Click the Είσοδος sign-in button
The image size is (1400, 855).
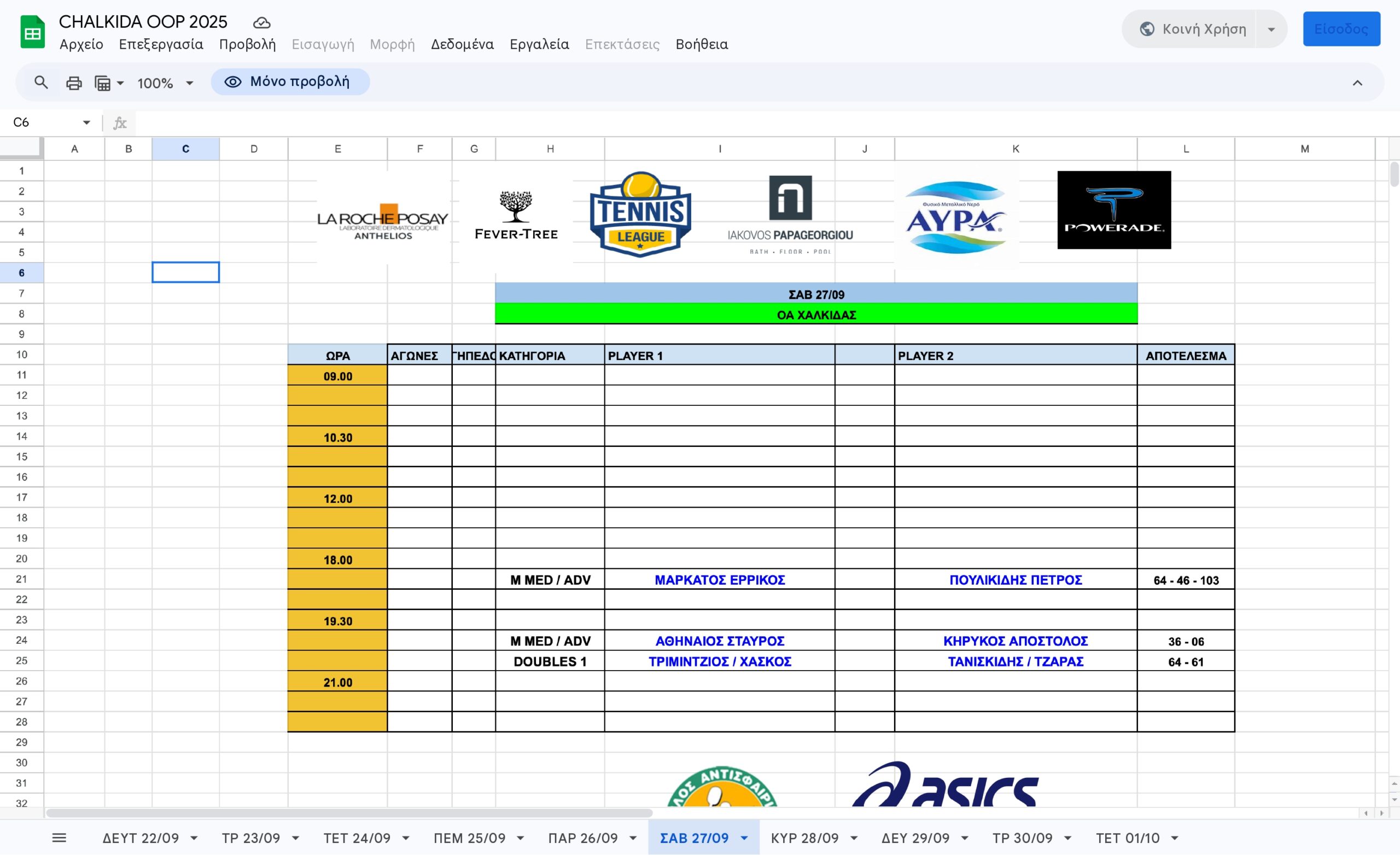pyautogui.click(x=1341, y=29)
